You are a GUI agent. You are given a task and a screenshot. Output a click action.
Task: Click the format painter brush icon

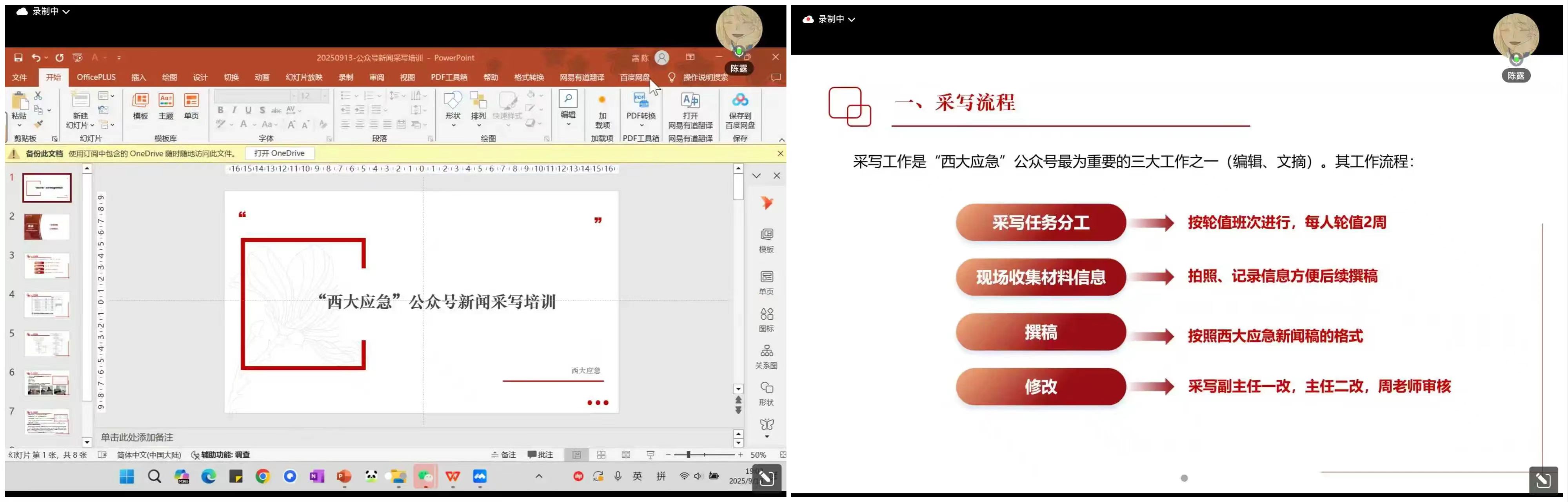[38, 124]
